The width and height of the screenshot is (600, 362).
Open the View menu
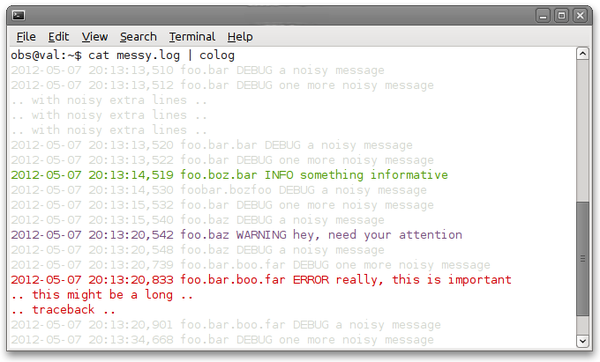95,37
